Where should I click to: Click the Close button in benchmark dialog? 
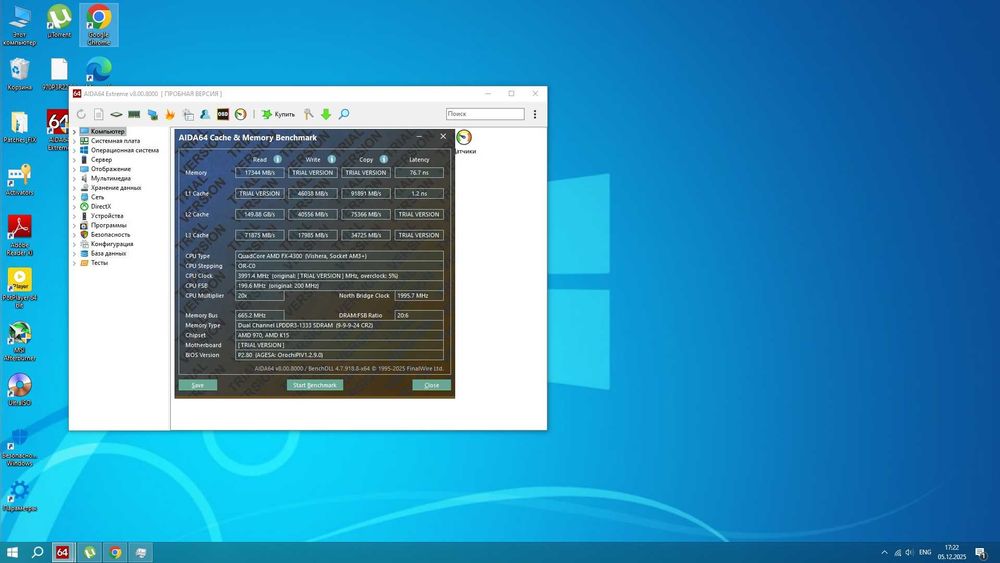coord(432,385)
